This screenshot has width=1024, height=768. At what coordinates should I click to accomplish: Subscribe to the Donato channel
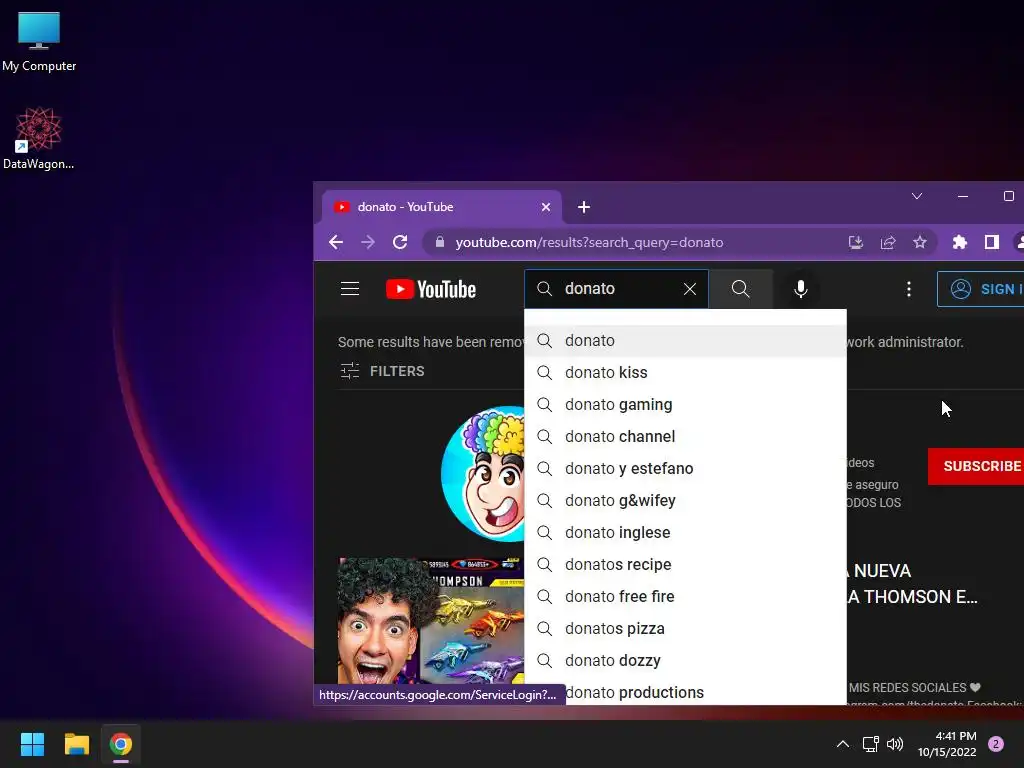(976, 466)
